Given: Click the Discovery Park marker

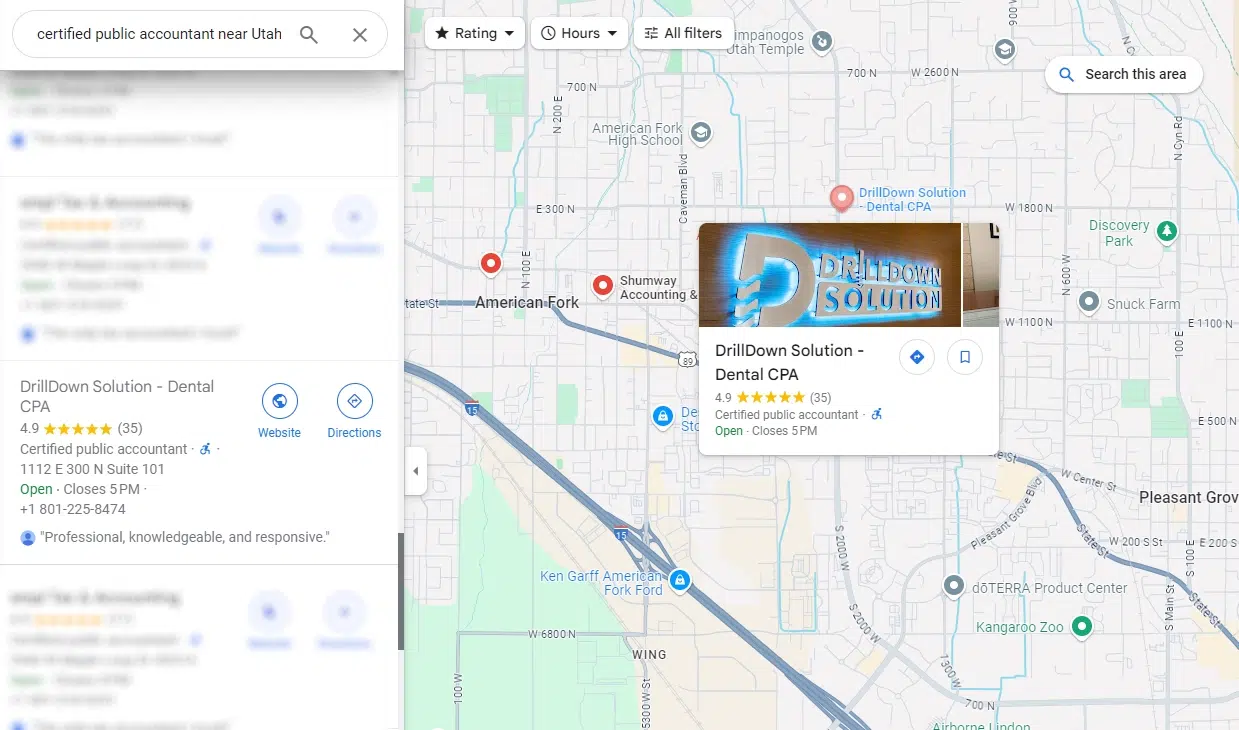Looking at the screenshot, I should pyautogui.click(x=1166, y=231).
